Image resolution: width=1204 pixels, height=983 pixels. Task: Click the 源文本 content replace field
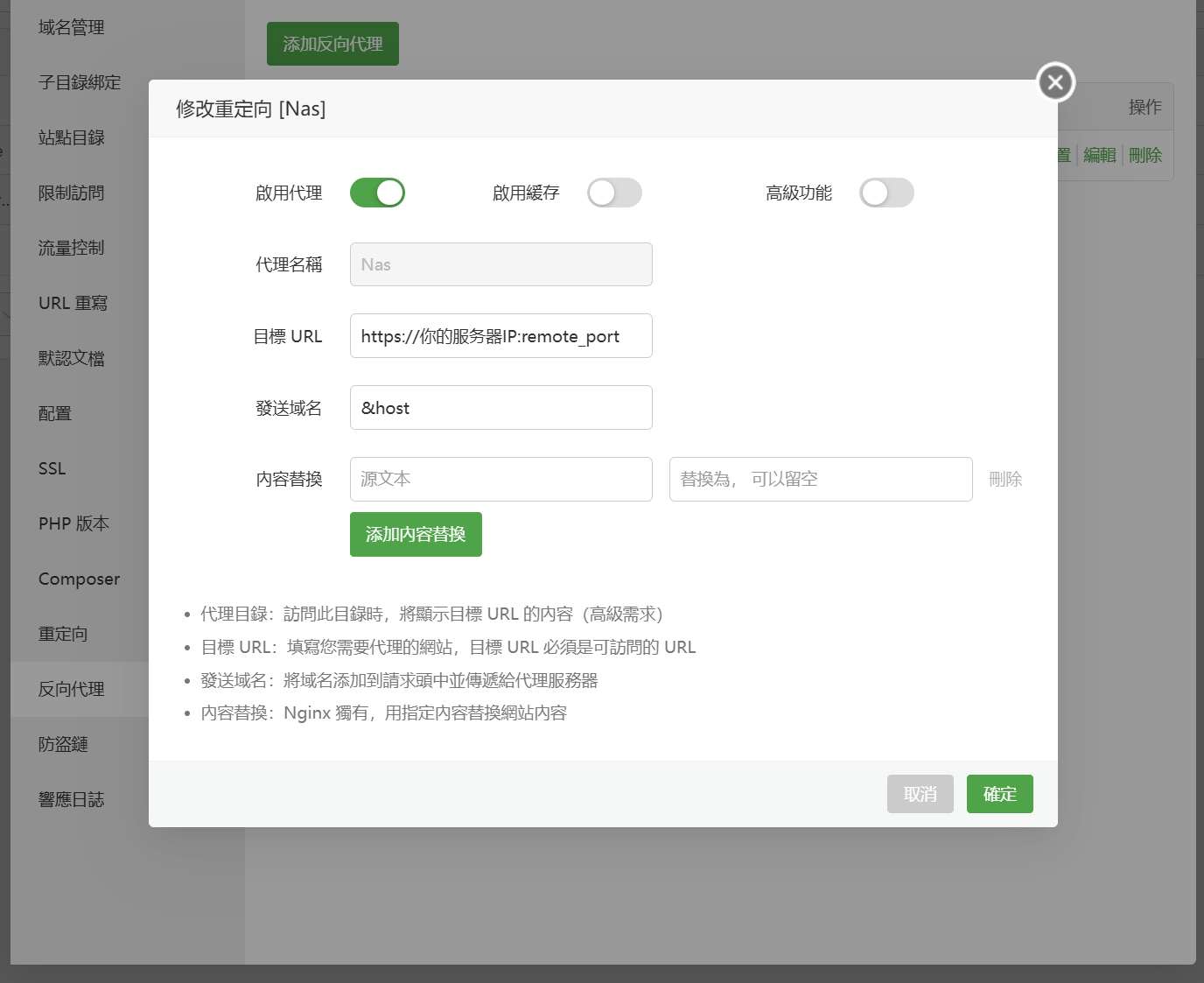[x=500, y=480]
